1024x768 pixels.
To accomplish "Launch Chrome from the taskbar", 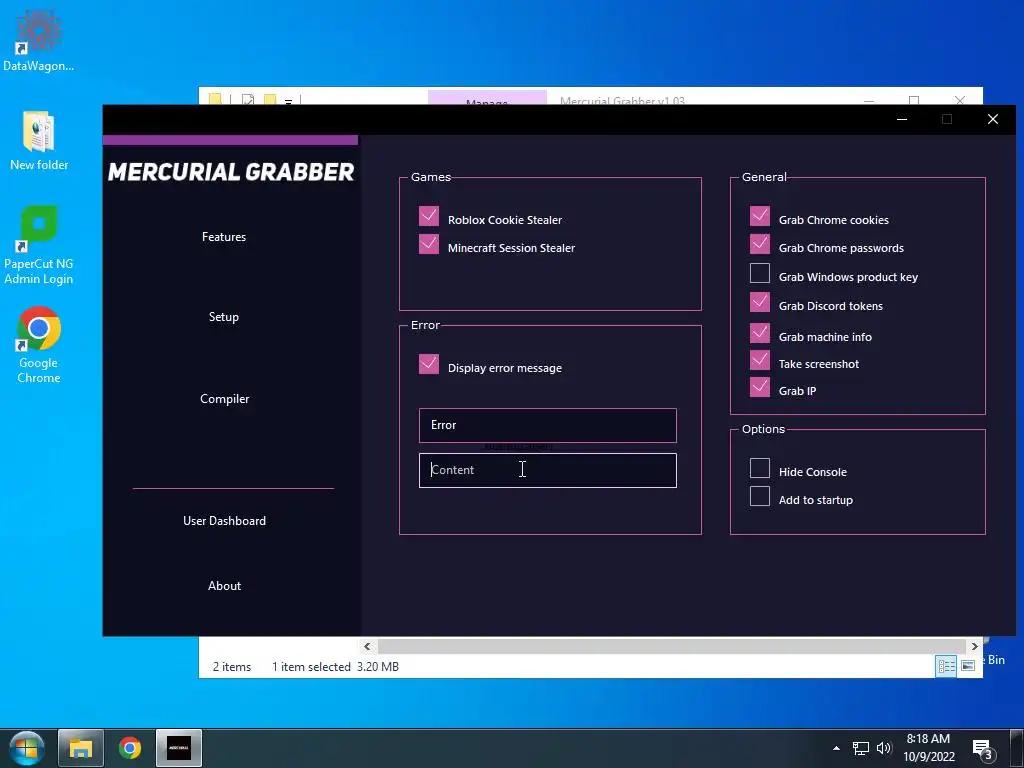I will pyautogui.click(x=130, y=748).
